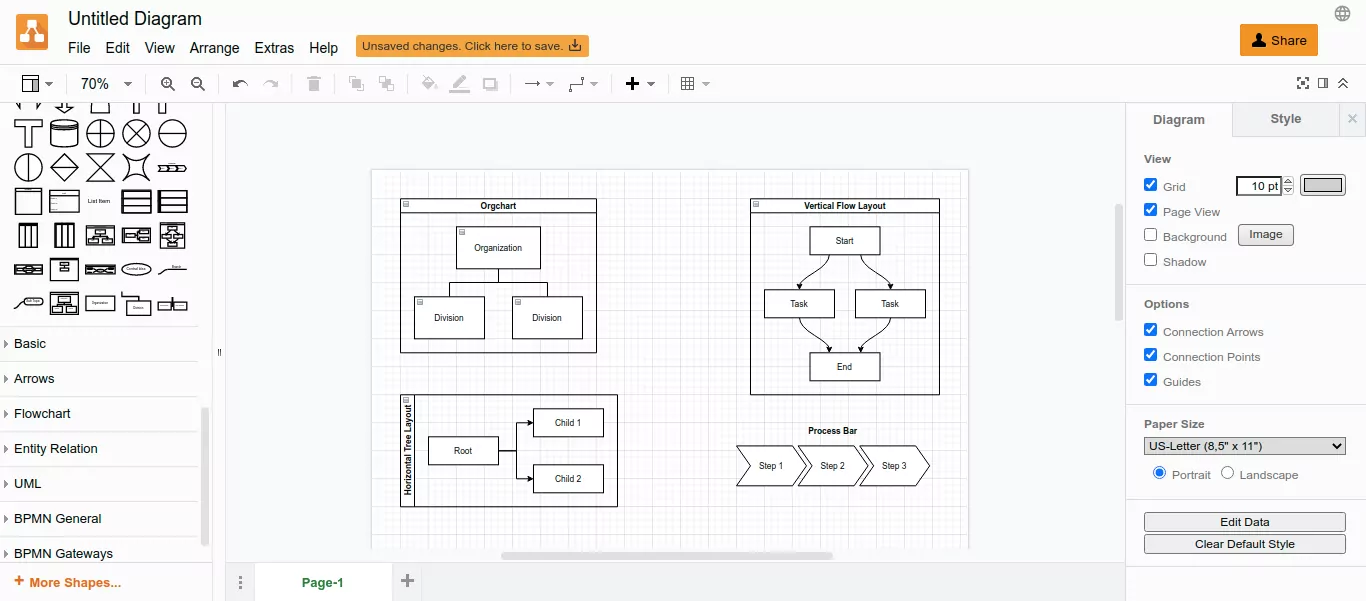Toggle the Grid checkbox
Viewport: 1366px width, 601px height.
pyautogui.click(x=1151, y=185)
